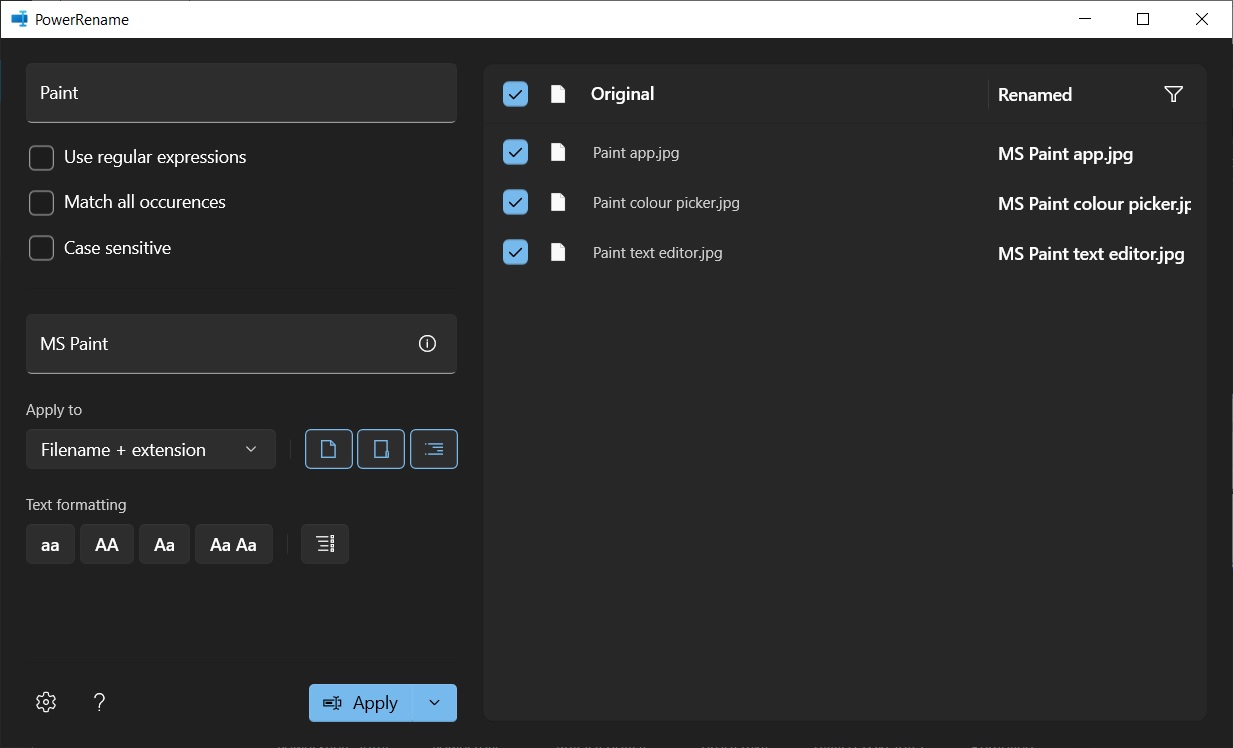Screen dimensions: 1233x748
Task: Open the filter icon in Renamed column
Action: [1174, 94]
